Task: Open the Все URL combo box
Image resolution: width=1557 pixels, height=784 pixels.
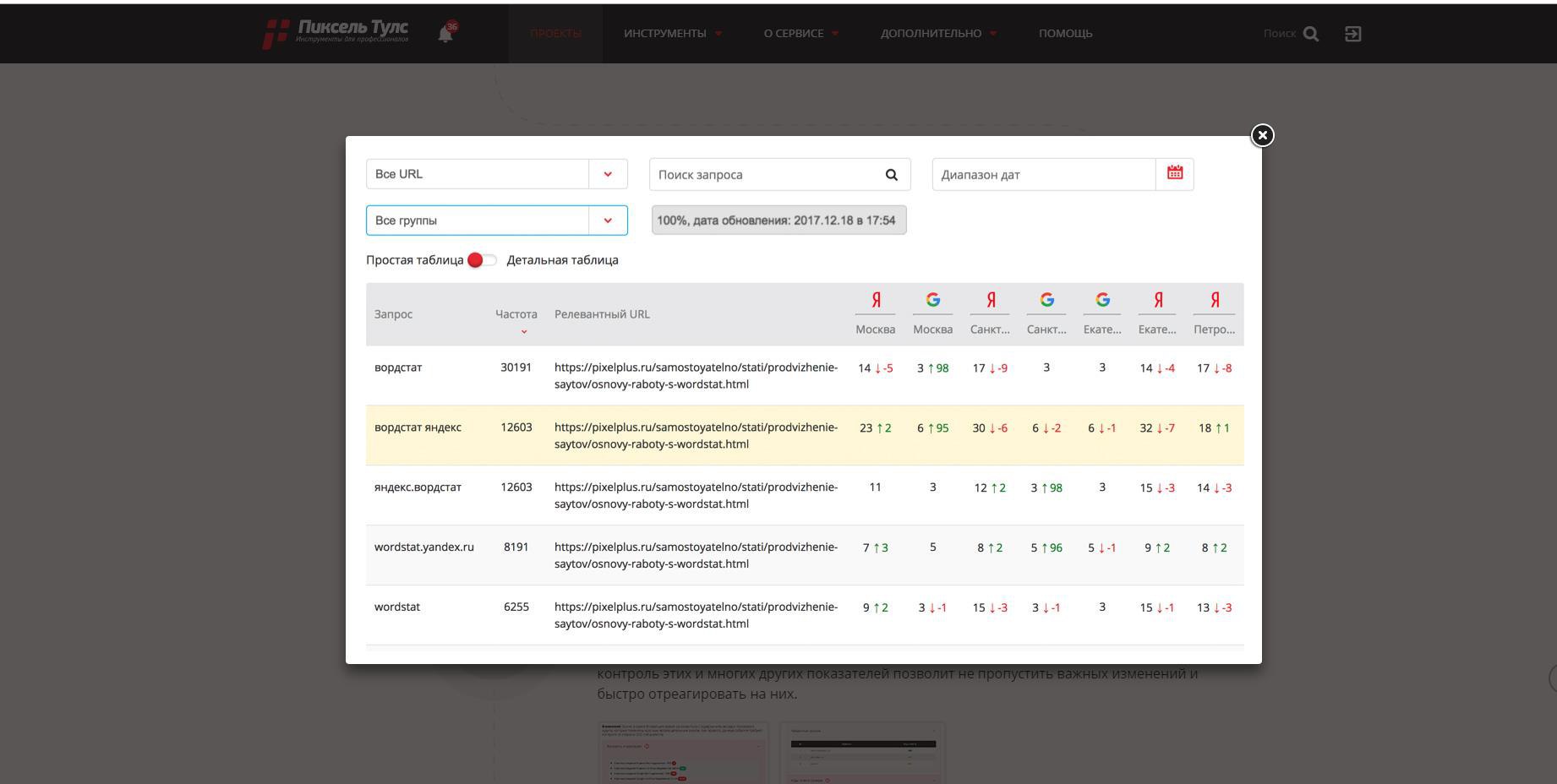Action: coord(497,174)
